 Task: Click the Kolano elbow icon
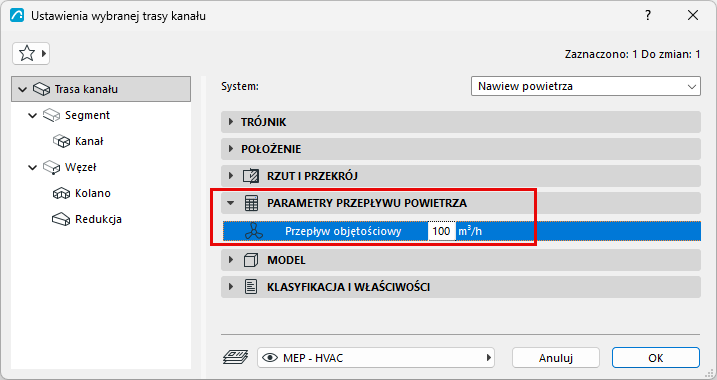[x=61, y=193]
